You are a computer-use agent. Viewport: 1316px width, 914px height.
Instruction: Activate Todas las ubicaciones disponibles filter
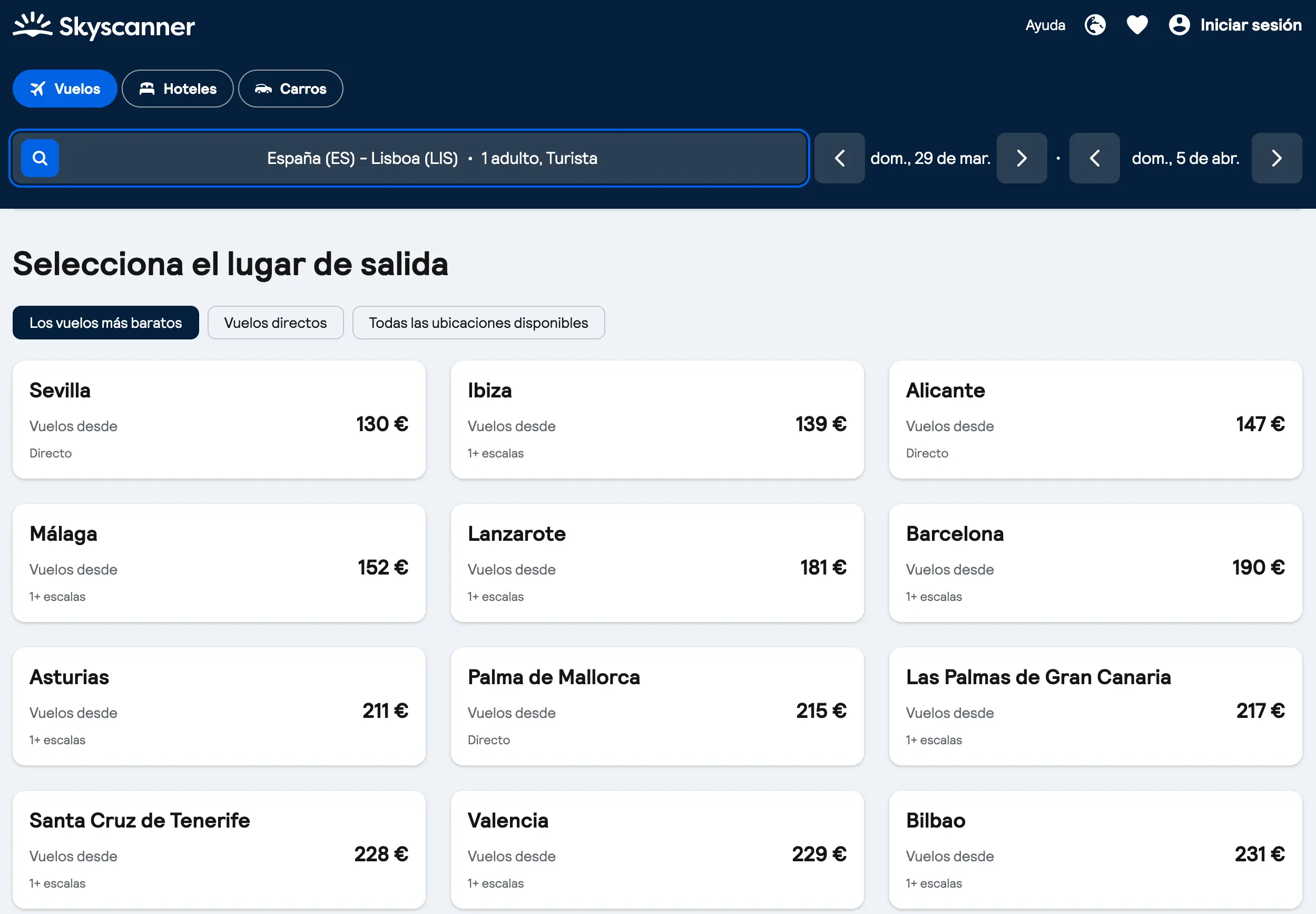[x=478, y=323]
